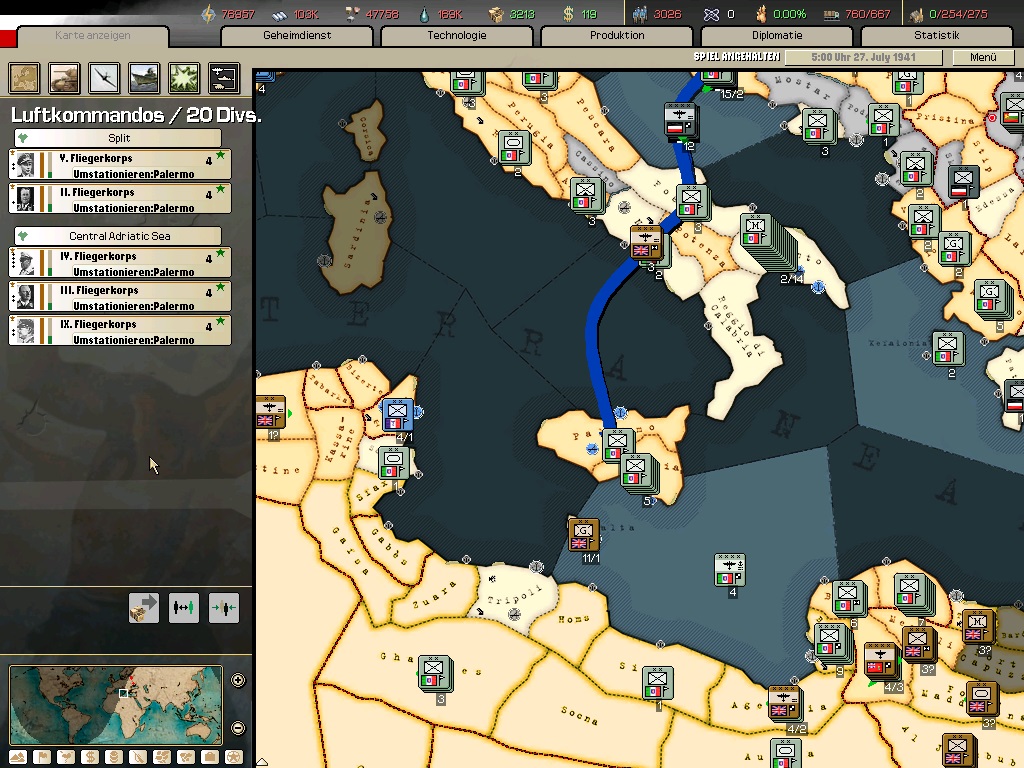The image size is (1024, 768).
Task: Click the supply crates arrow button
Action: tap(144, 608)
